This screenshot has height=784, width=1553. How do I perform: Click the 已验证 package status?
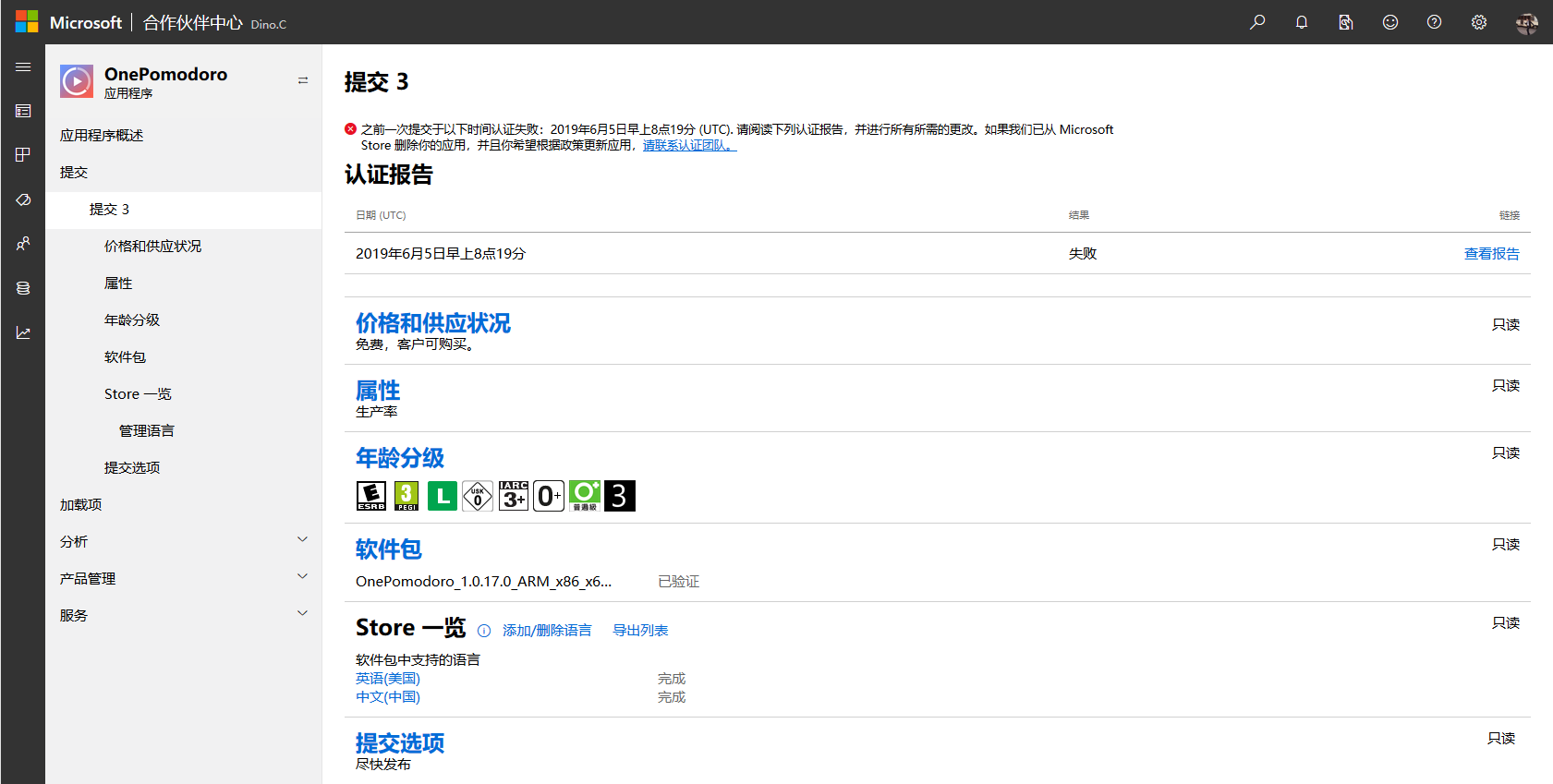tap(678, 582)
